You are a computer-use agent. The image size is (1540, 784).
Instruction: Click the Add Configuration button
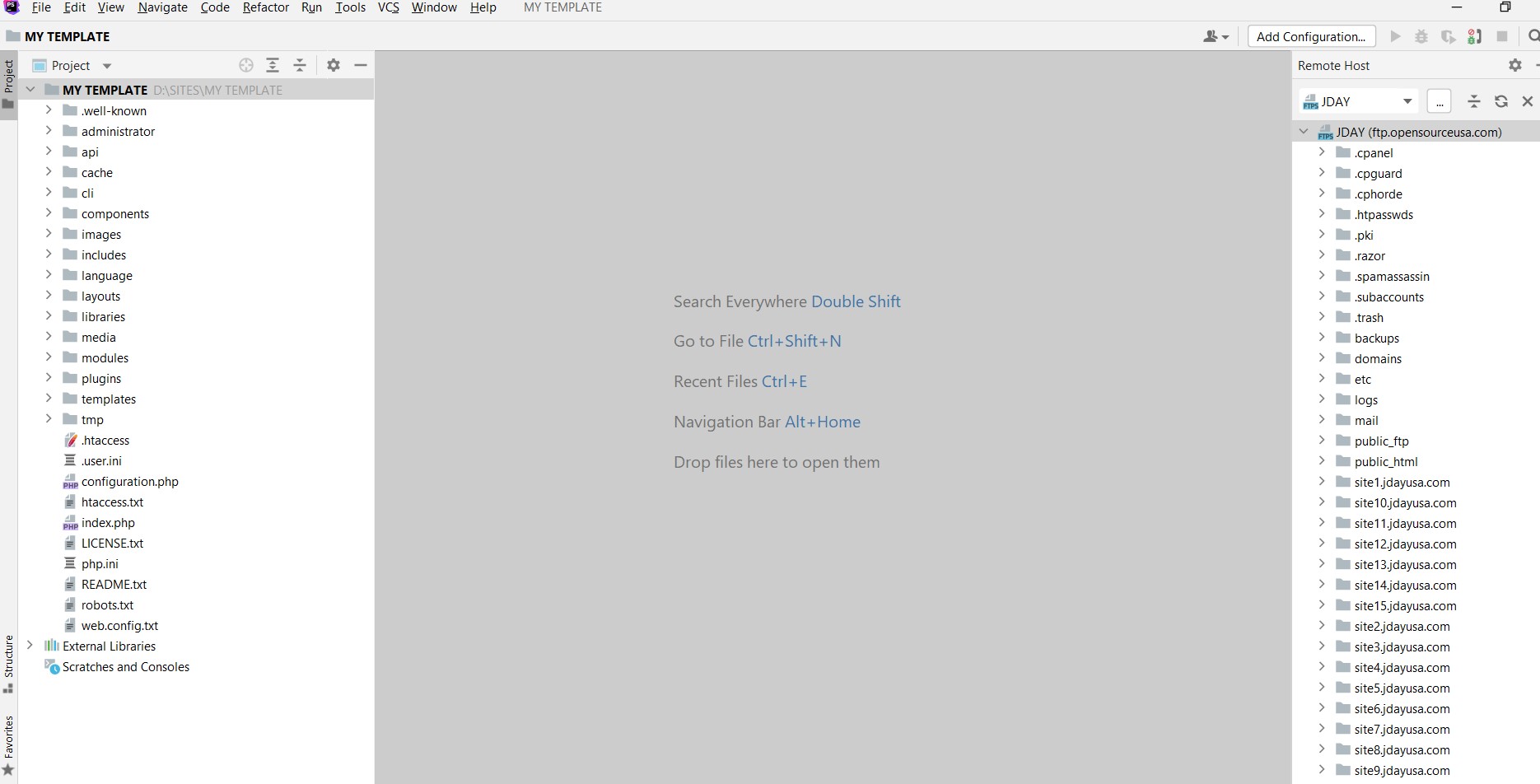click(1311, 36)
